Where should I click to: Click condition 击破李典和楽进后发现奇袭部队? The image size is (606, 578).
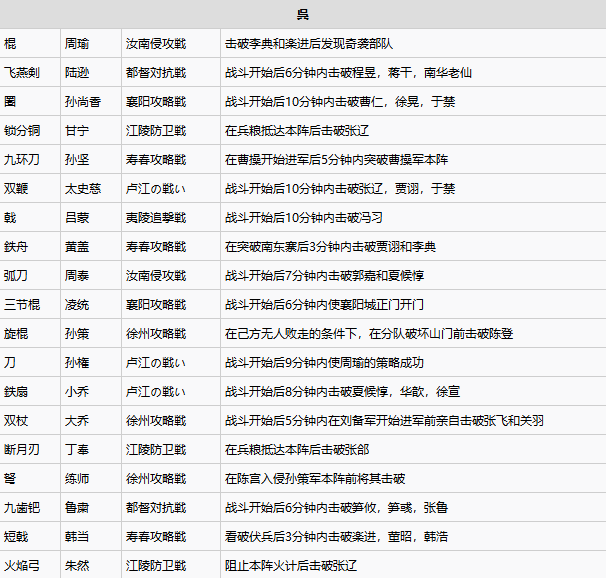[x=309, y=44]
